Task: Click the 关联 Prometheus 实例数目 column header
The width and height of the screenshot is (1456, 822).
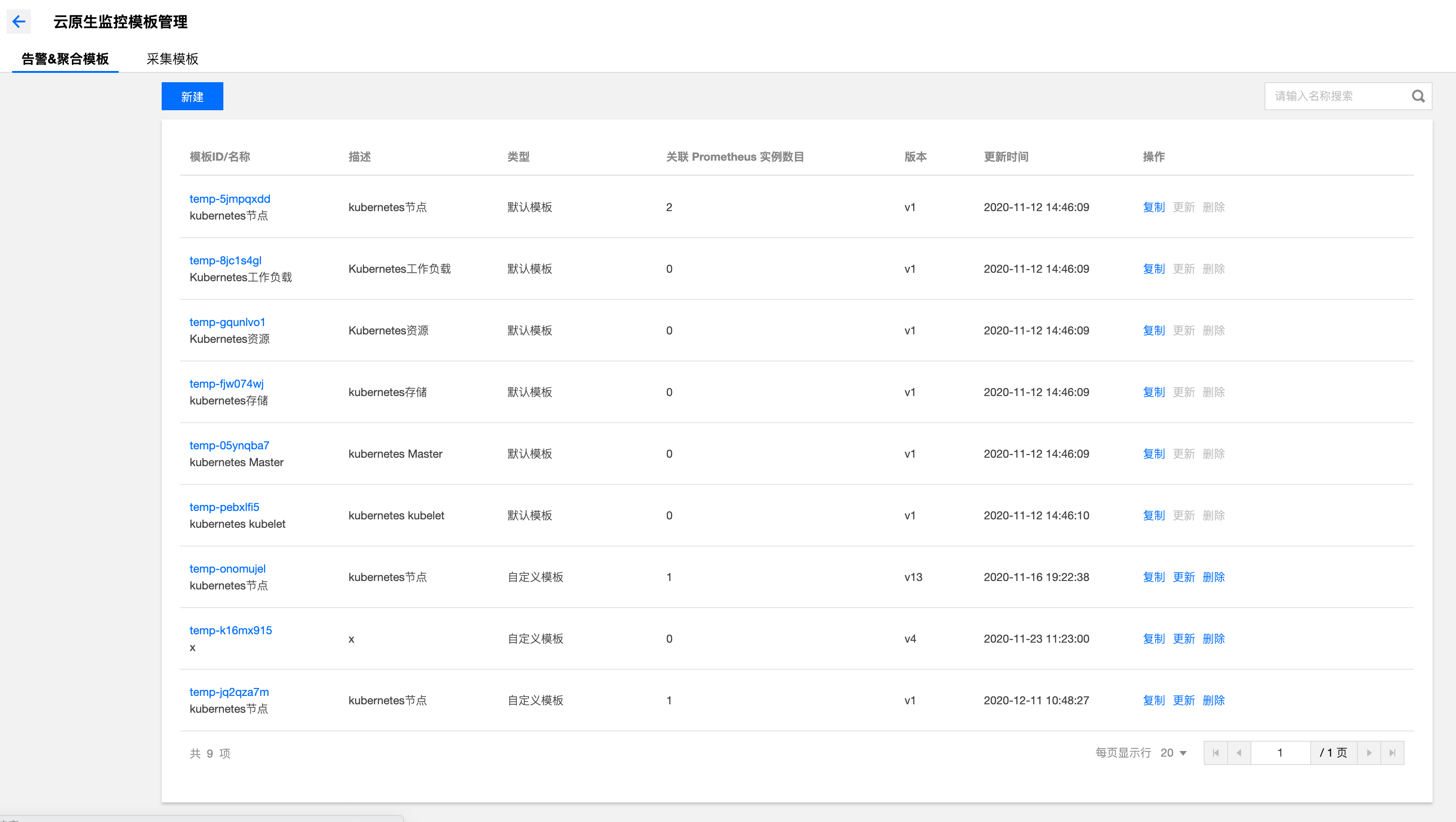Action: pyautogui.click(x=735, y=156)
